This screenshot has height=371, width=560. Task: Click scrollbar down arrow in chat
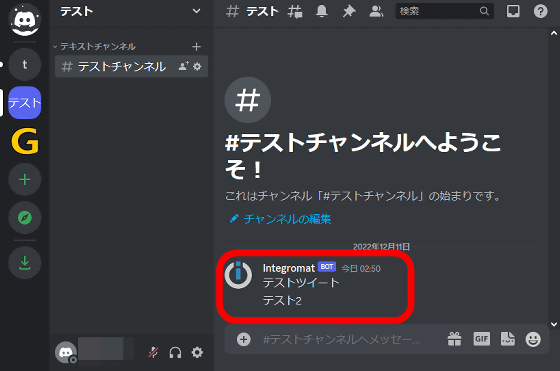point(554,324)
